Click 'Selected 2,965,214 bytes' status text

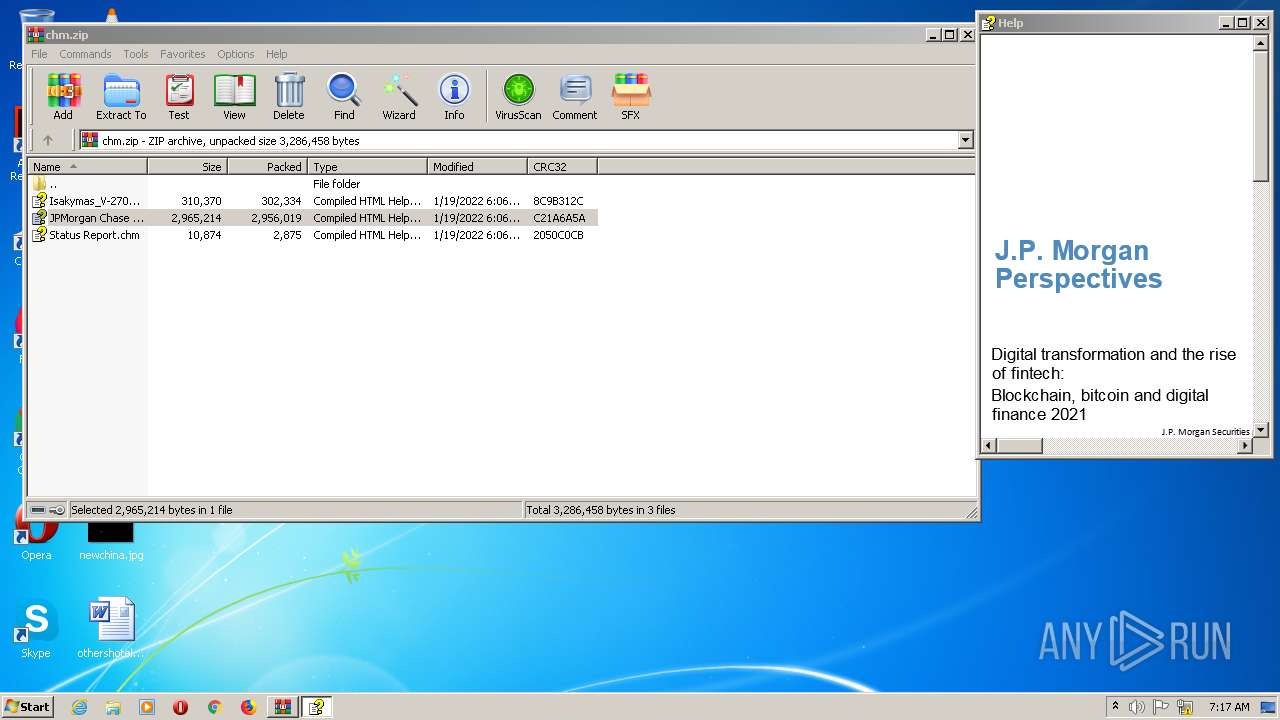(151, 510)
